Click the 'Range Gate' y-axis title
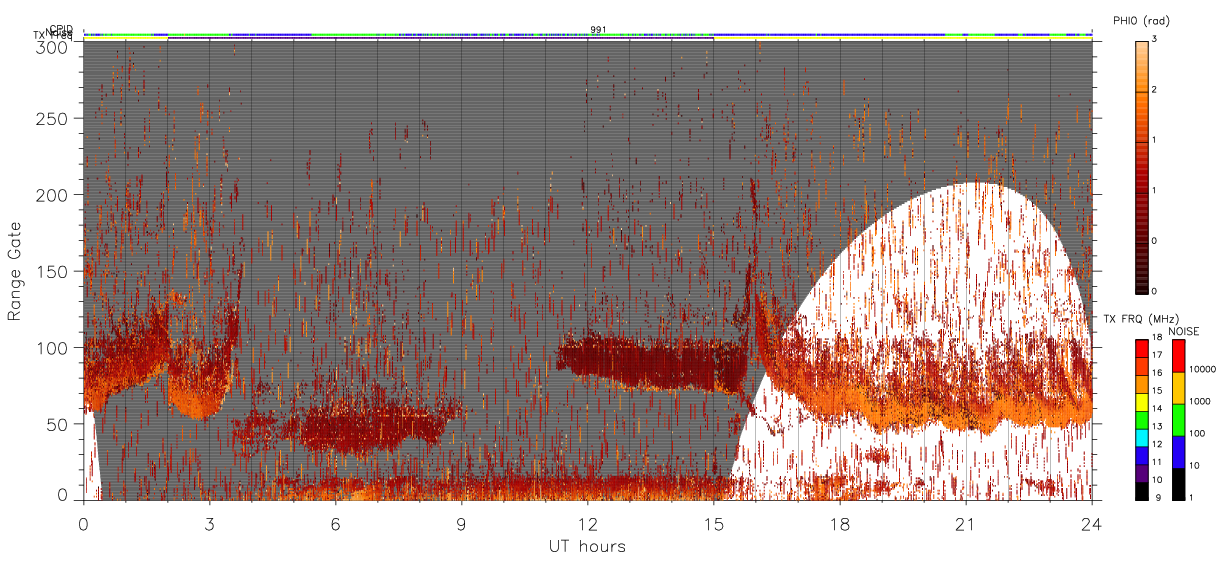1228x567 pixels. point(15,271)
